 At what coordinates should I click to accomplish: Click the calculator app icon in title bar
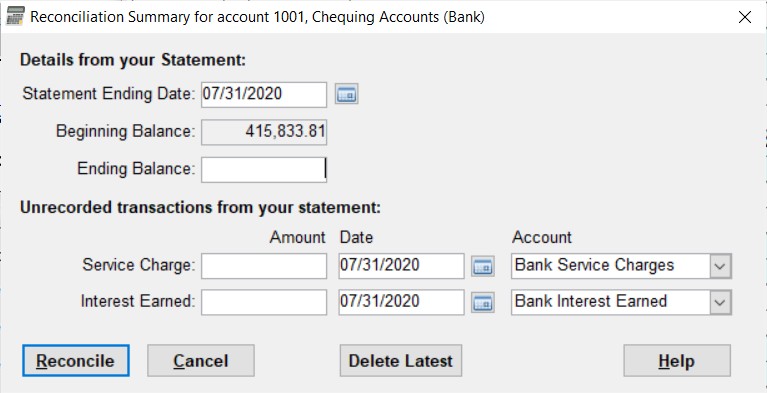pos(16,17)
